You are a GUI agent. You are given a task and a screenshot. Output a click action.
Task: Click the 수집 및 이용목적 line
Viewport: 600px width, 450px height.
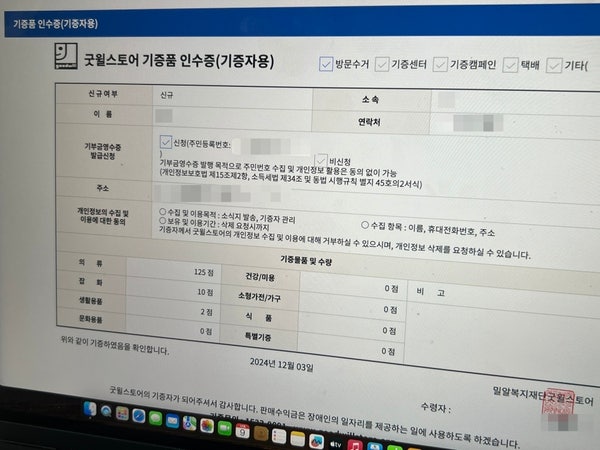(x=227, y=215)
